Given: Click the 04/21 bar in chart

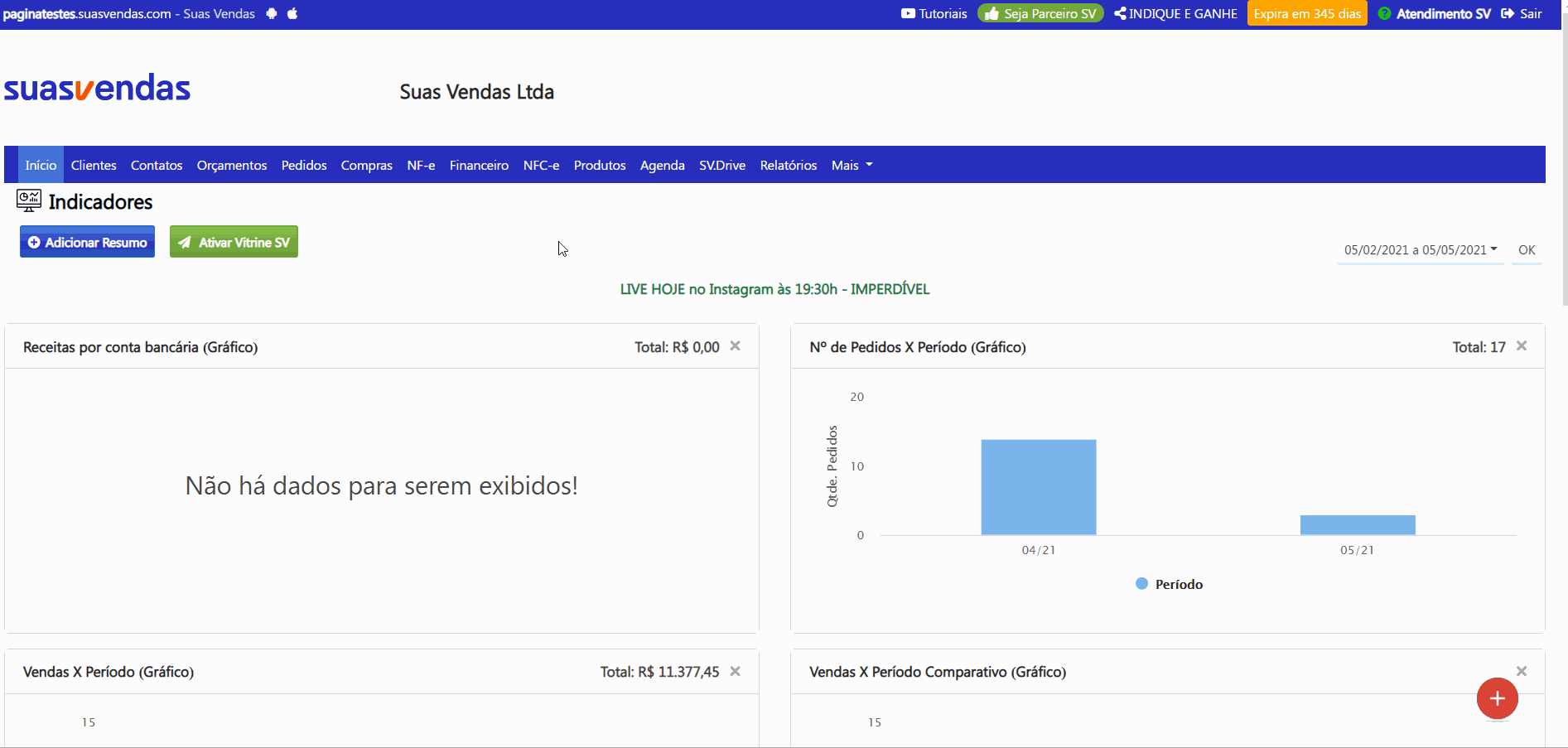Looking at the screenshot, I should tap(1039, 487).
